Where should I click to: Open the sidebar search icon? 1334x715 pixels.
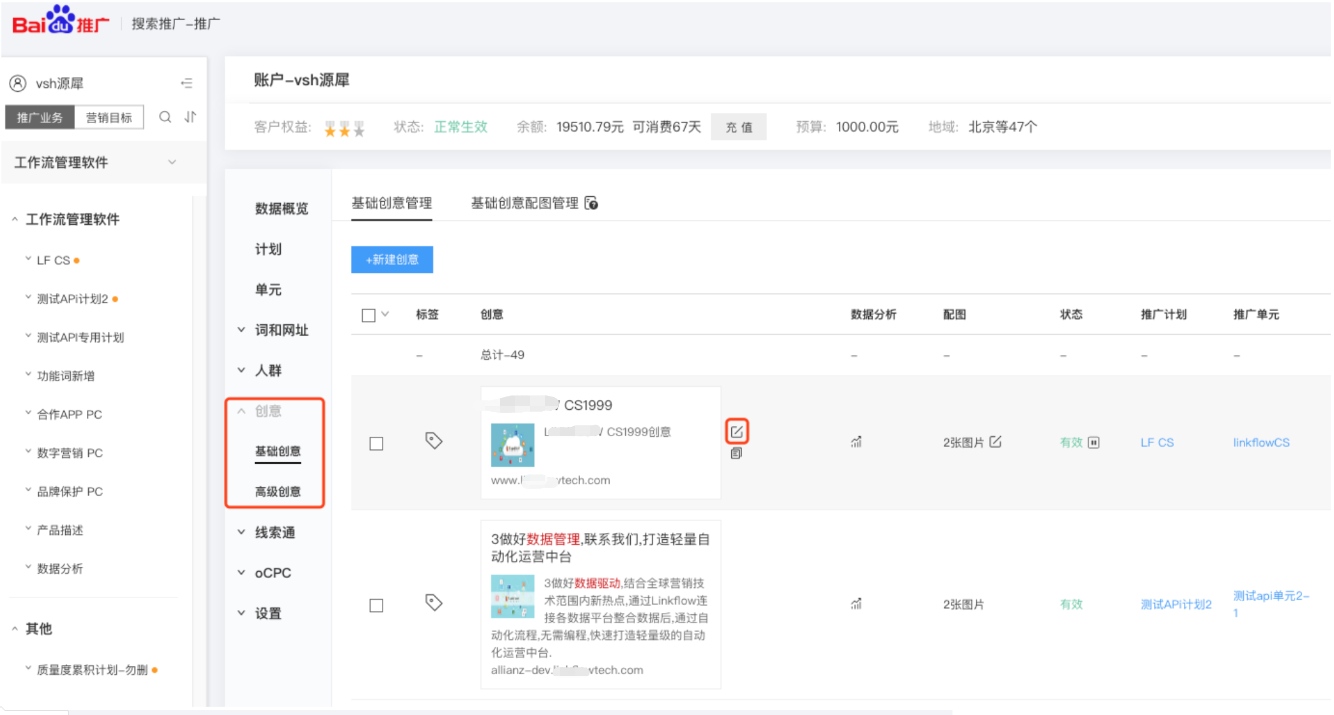coord(165,117)
